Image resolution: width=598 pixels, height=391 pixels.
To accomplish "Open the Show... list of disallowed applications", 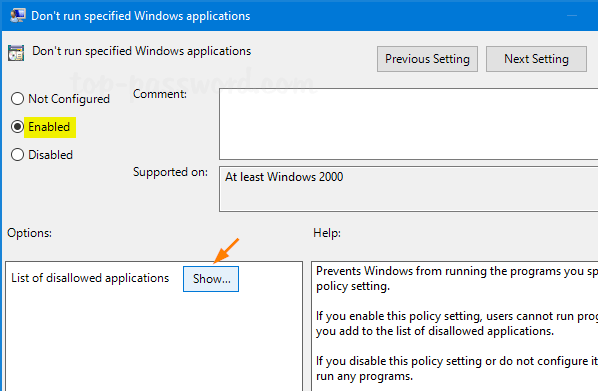I will coord(211,279).
